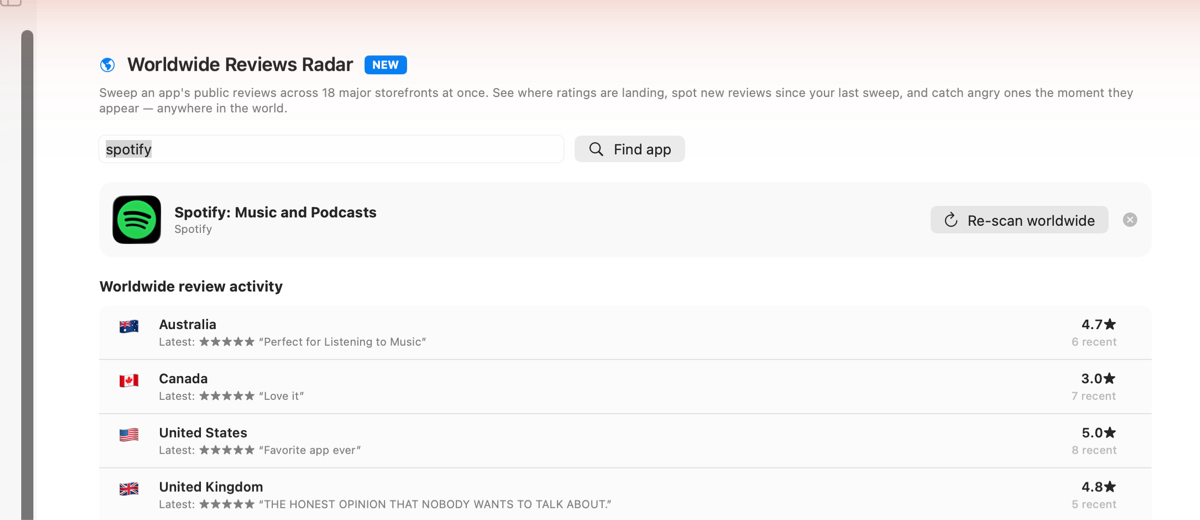The width and height of the screenshot is (1200, 520).
Task: Open the Canada row
Action: 625,387
